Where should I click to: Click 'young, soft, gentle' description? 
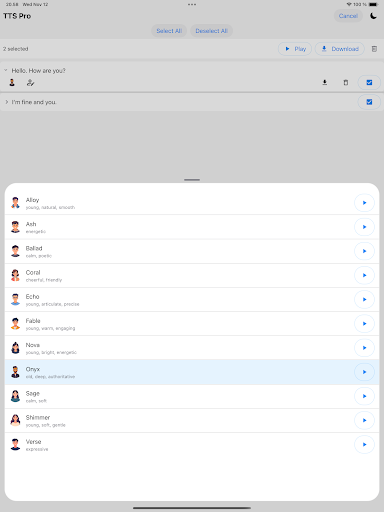click(46, 425)
